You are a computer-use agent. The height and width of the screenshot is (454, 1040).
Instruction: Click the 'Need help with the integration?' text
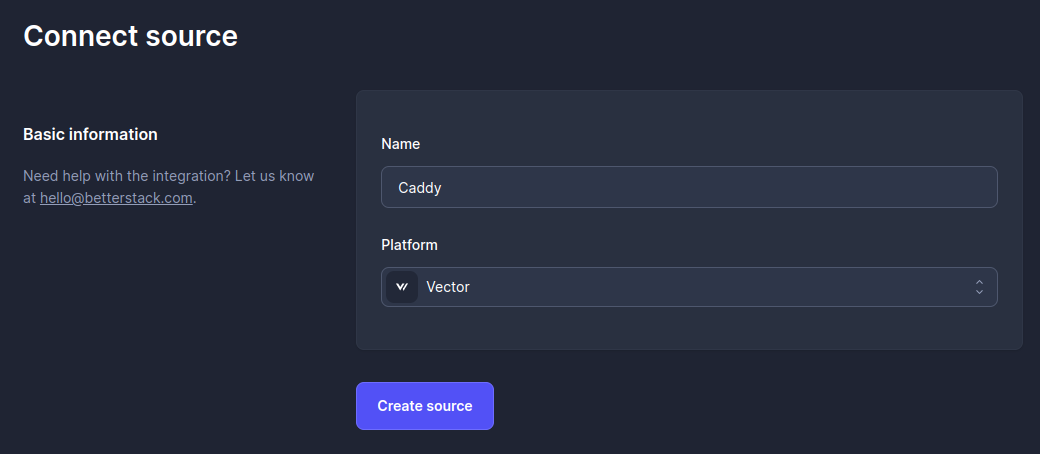[126, 176]
